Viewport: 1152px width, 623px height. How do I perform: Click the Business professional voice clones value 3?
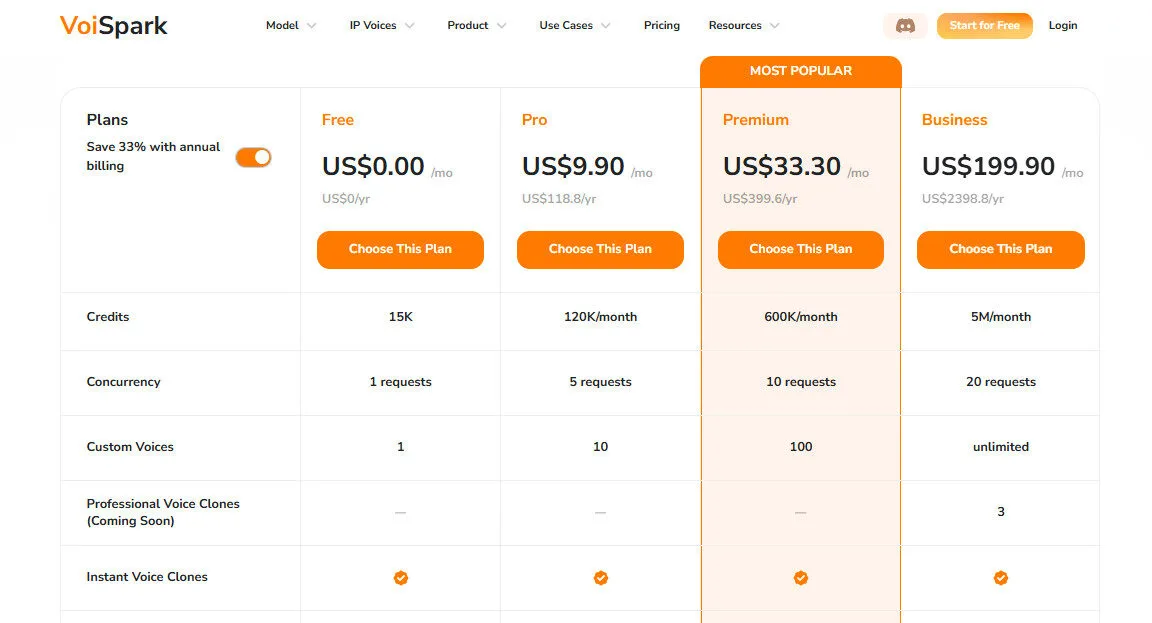click(x=1001, y=512)
